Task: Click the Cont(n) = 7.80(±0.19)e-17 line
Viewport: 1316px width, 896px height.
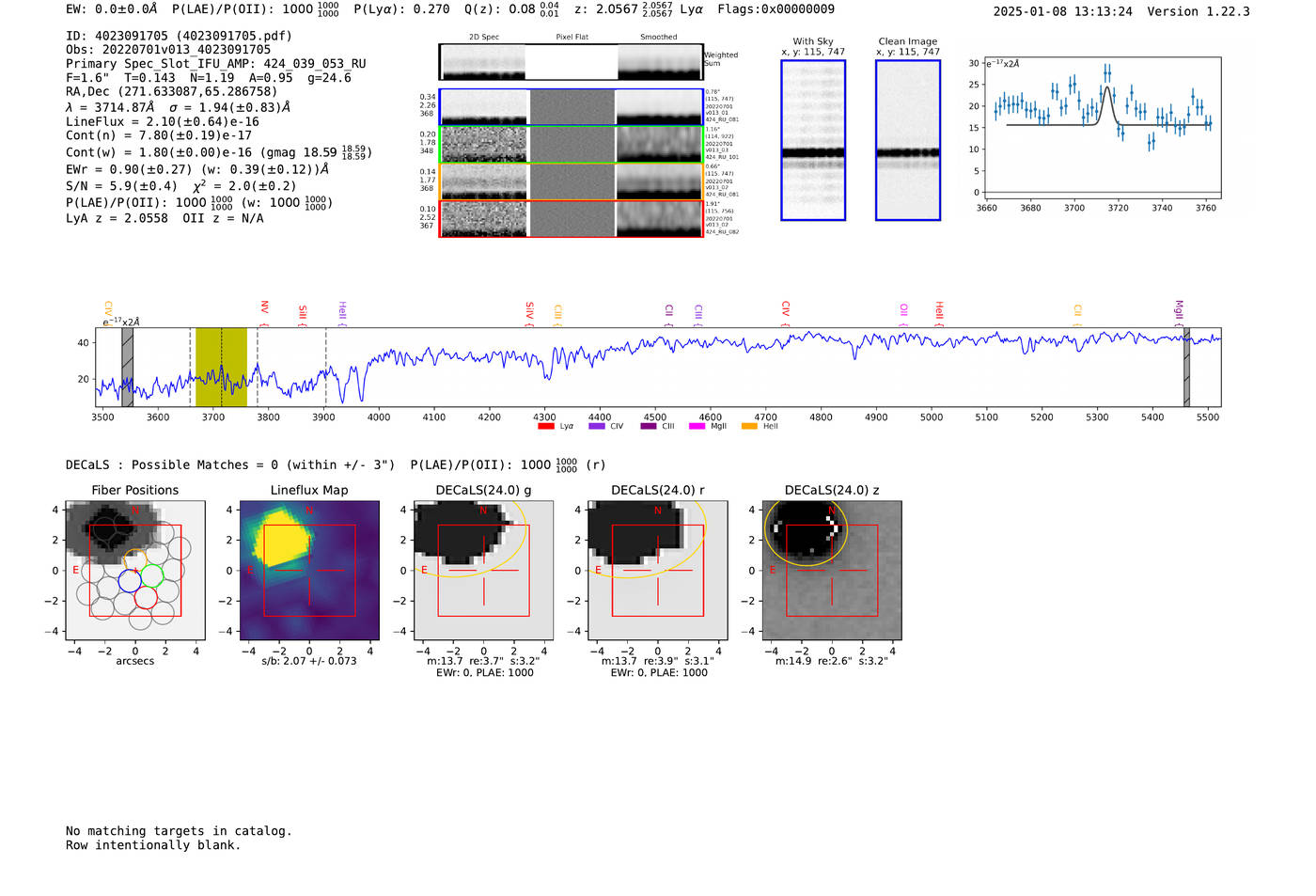Action: tap(159, 135)
